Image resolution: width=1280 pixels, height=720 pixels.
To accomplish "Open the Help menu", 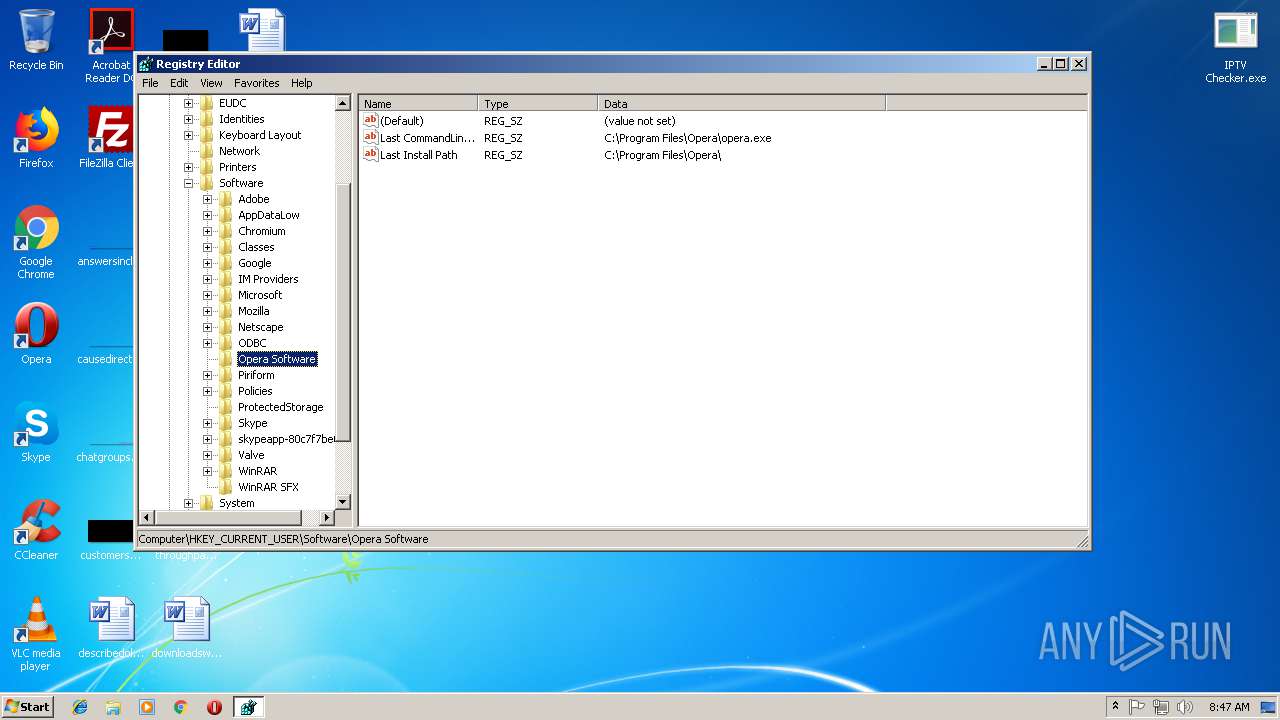I will (x=301, y=83).
